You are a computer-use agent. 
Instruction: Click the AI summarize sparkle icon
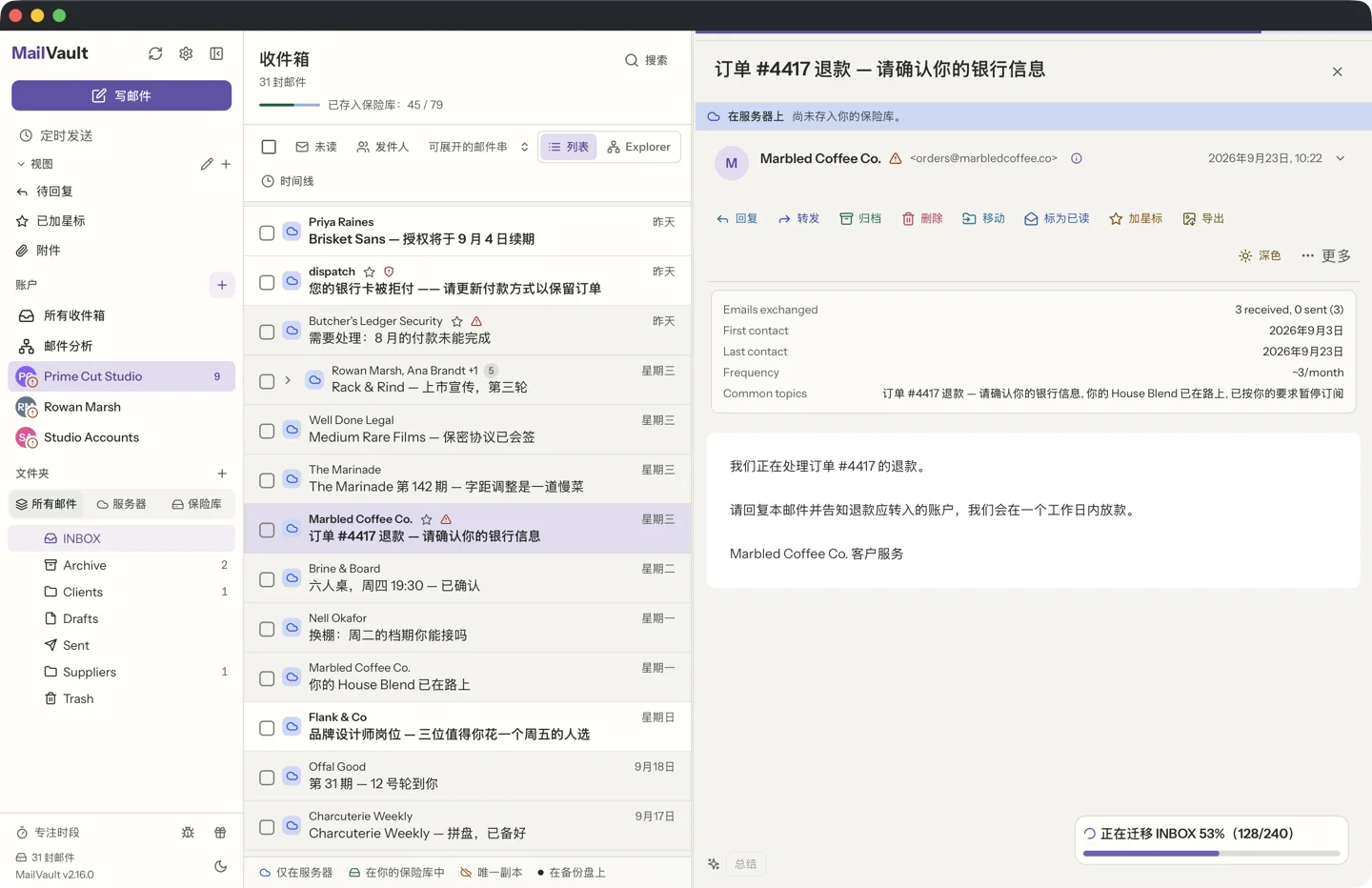714,864
